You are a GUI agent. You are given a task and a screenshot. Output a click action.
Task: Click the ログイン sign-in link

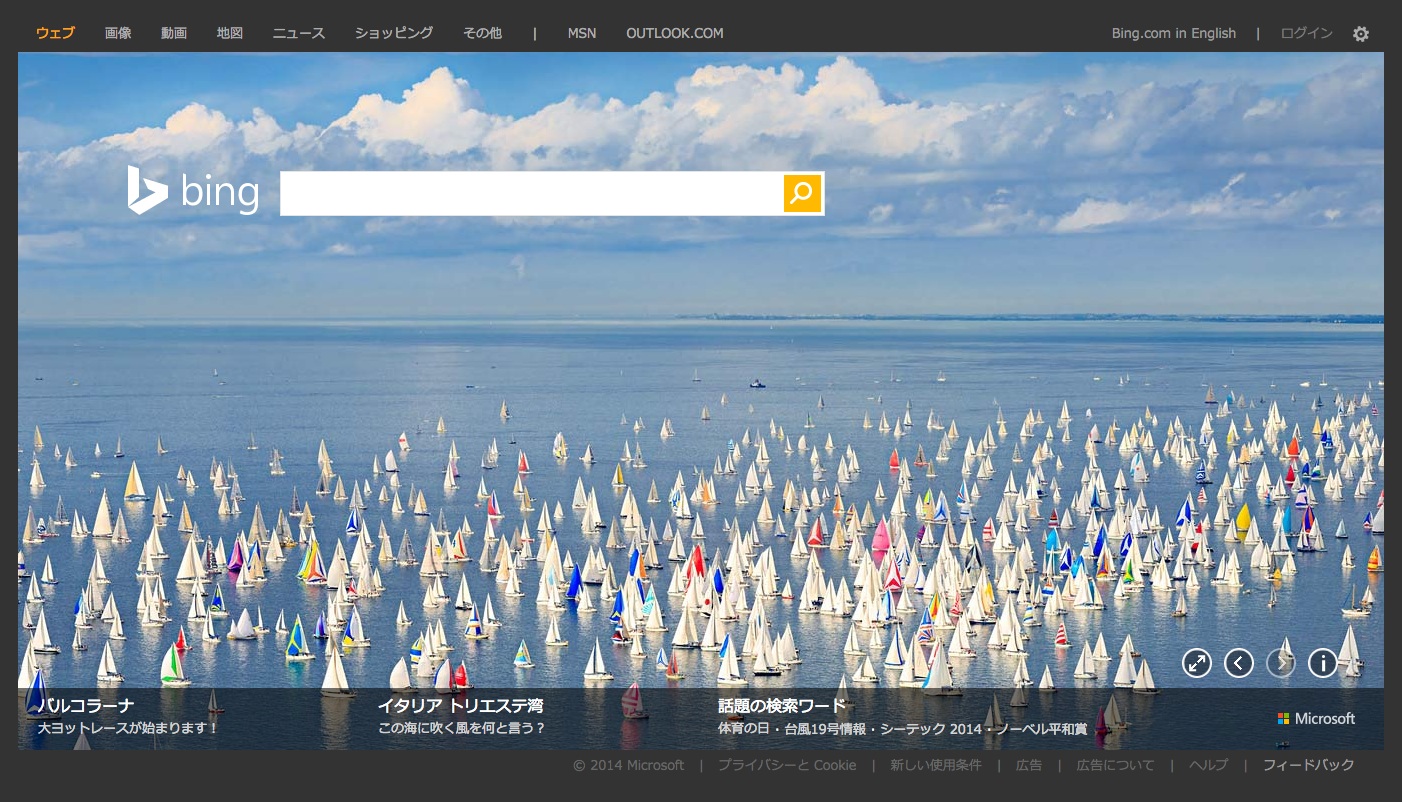1306,33
